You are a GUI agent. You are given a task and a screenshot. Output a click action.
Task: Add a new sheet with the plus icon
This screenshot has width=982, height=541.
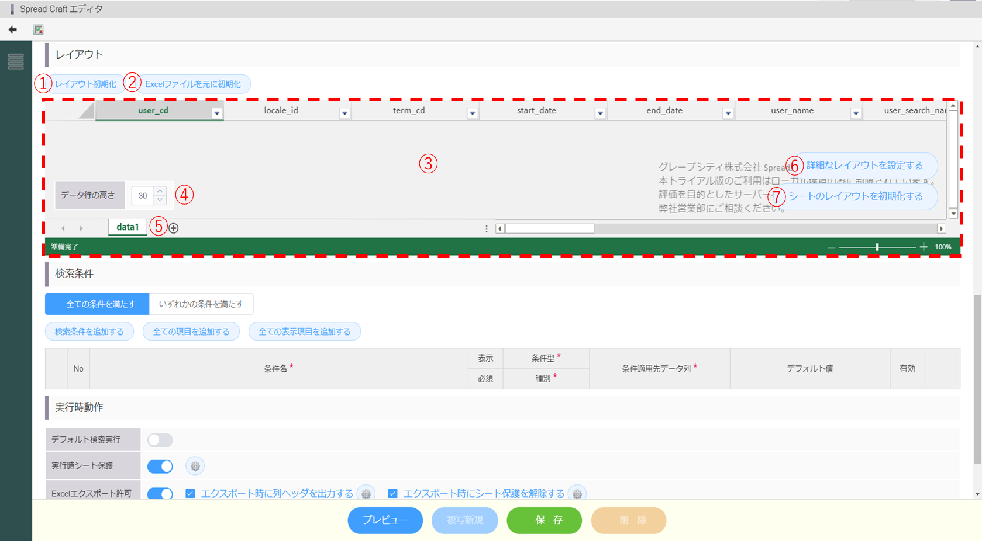[x=174, y=228]
